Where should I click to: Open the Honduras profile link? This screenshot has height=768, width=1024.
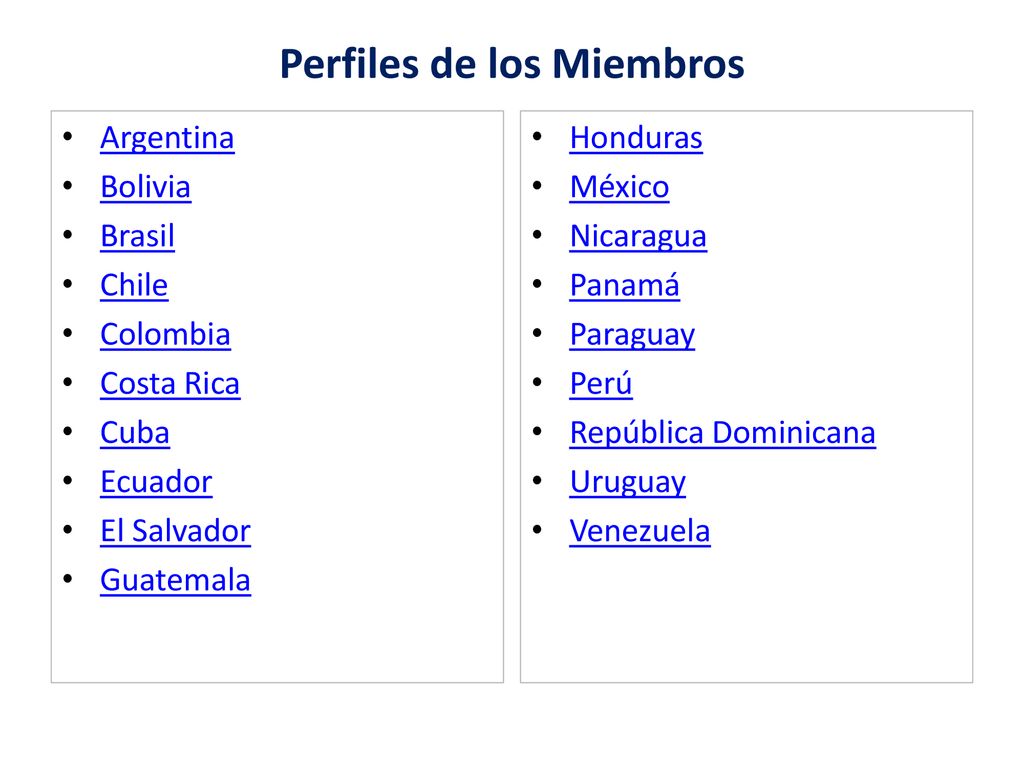tap(636, 138)
